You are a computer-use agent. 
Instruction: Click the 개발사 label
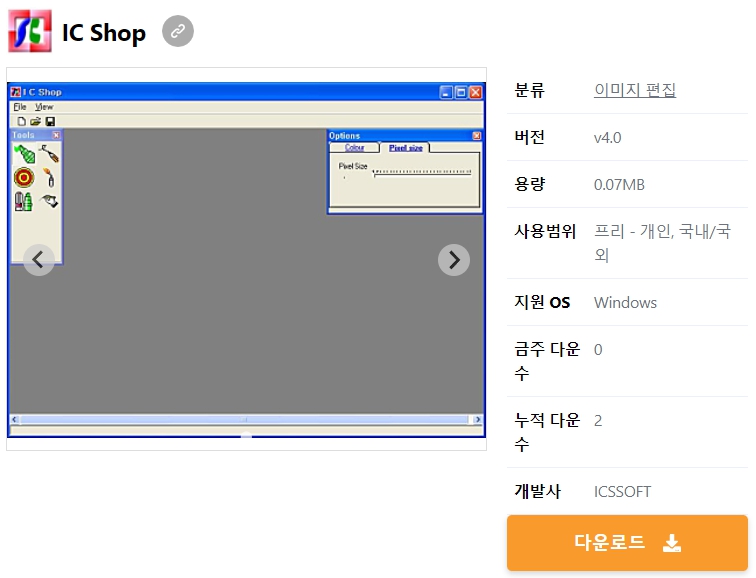tap(538, 492)
